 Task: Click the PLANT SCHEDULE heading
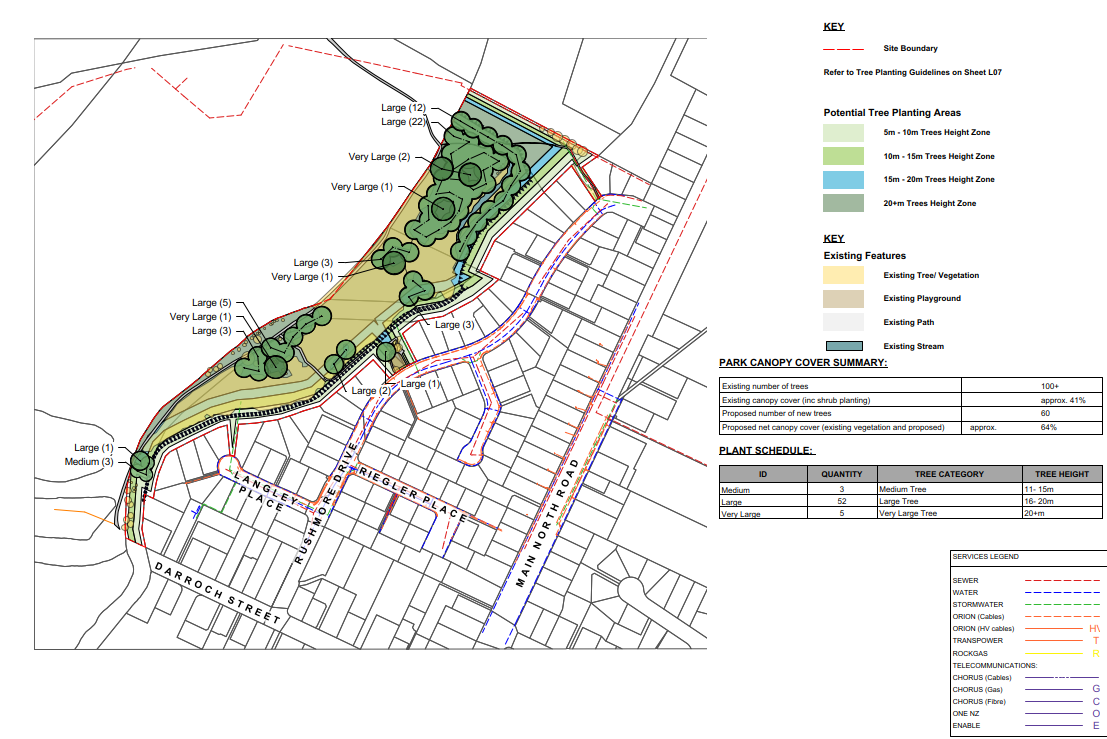click(766, 450)
